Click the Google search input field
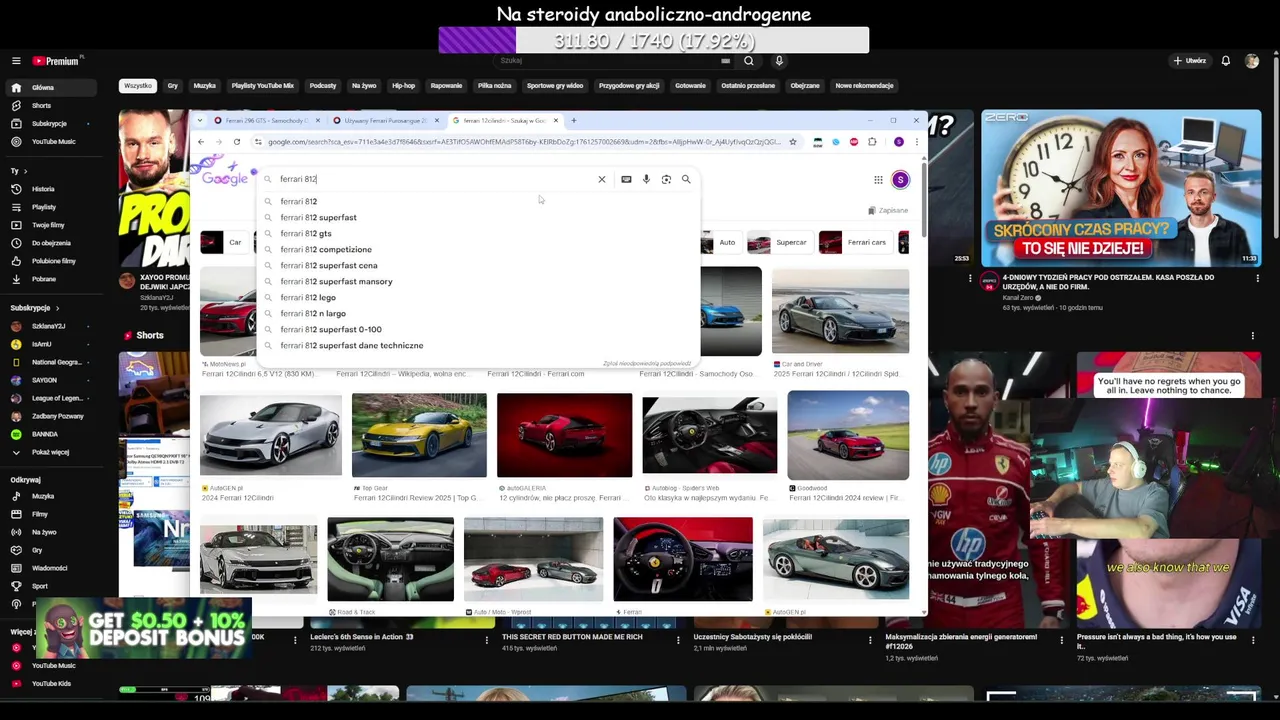 (x=435, y=179)
